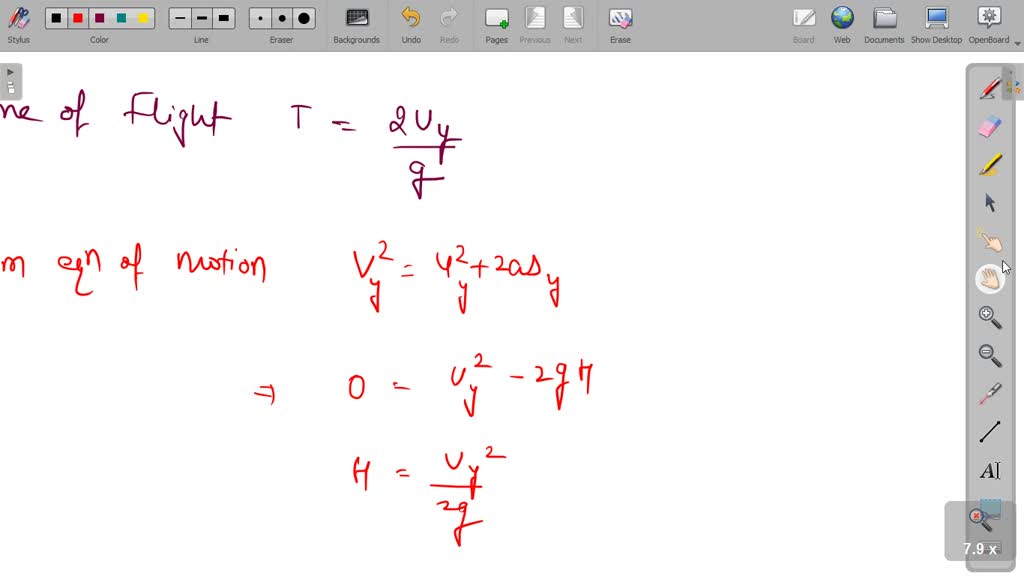Enable the Zoom Out magnifier tool
The height and width of the screenshot is (576, 1024).
989,352
